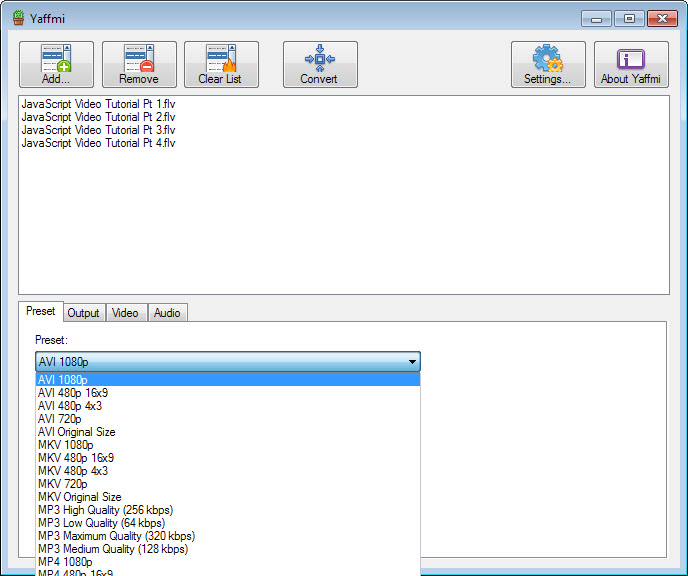This screenshot has height=576, width=688.
Task: Choose AVI 480p 4x3 preset
Action: pos(228,406)
